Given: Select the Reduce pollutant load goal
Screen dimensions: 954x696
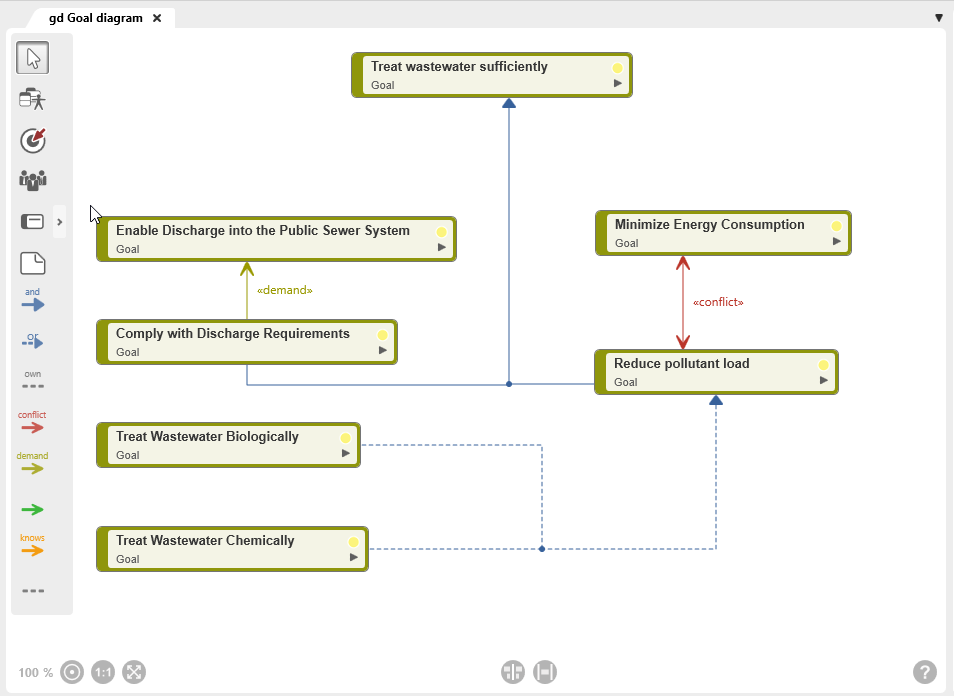Looking at the screenshot, I should pos(716,372).
